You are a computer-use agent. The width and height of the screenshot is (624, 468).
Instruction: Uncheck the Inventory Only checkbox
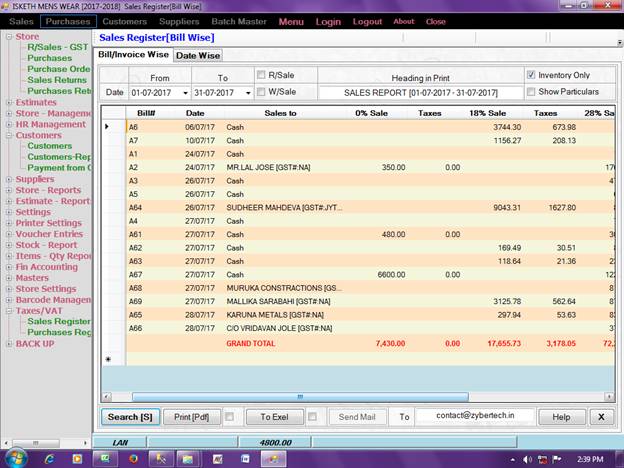point(531,75)
